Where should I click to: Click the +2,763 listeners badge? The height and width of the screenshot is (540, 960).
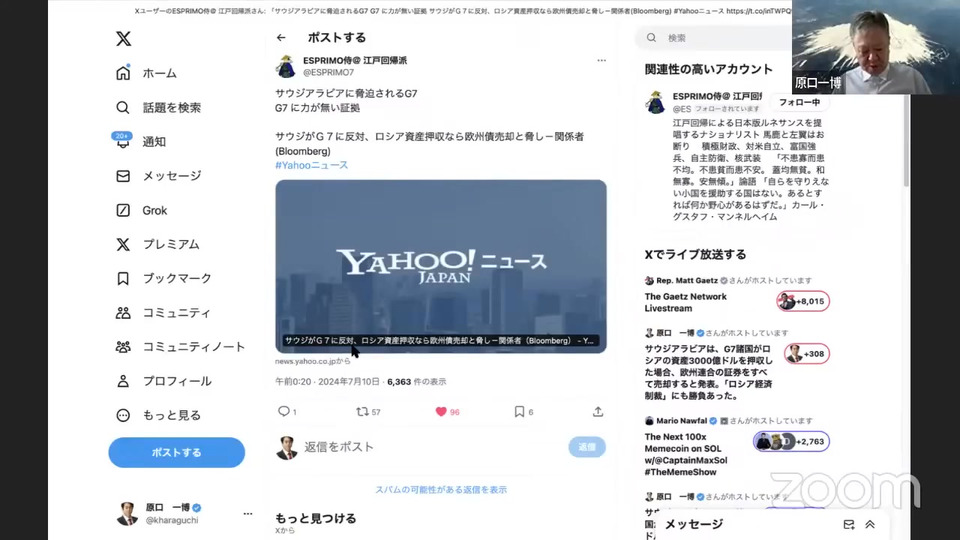pos(791,441)
